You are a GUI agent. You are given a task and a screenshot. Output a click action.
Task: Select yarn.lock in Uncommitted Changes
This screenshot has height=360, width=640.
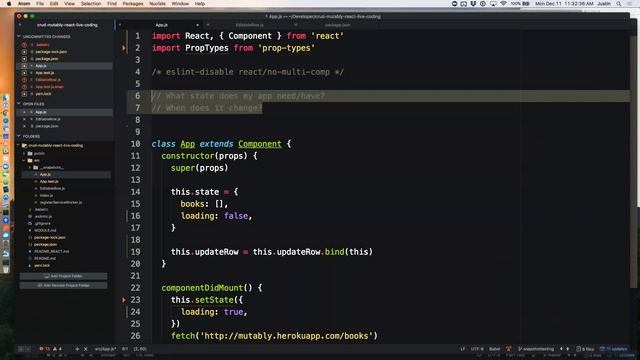(x=43, y=94)
